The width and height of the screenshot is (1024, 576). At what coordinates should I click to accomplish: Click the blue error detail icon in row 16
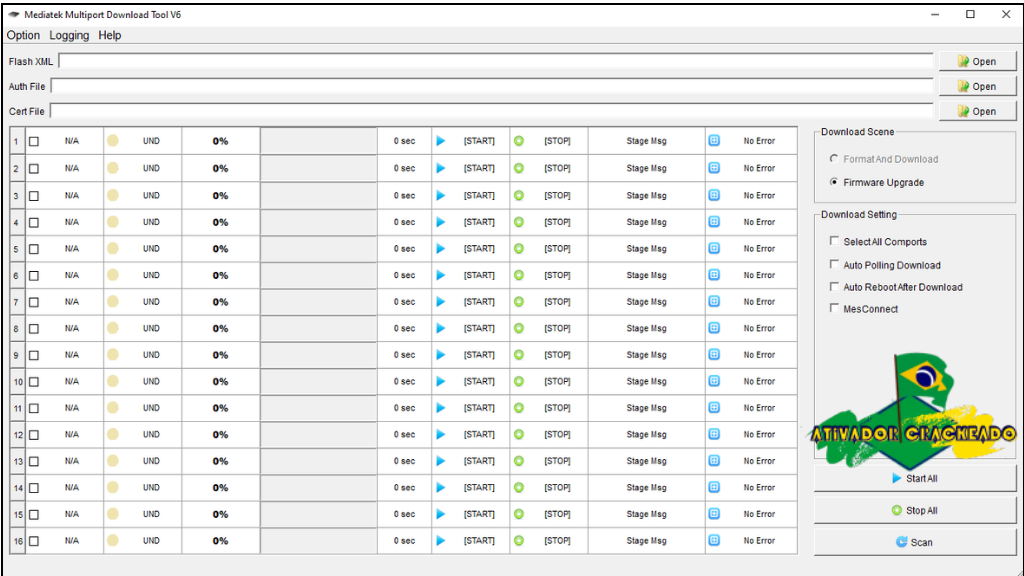tap(714, 540)
